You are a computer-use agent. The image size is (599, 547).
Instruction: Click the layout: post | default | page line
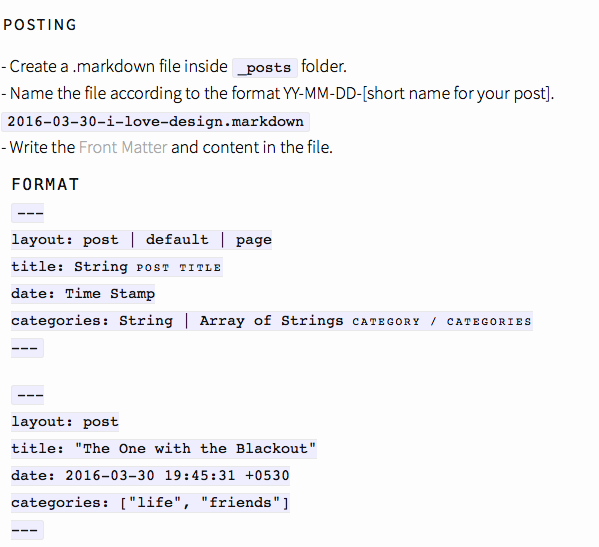pos(141,240)
